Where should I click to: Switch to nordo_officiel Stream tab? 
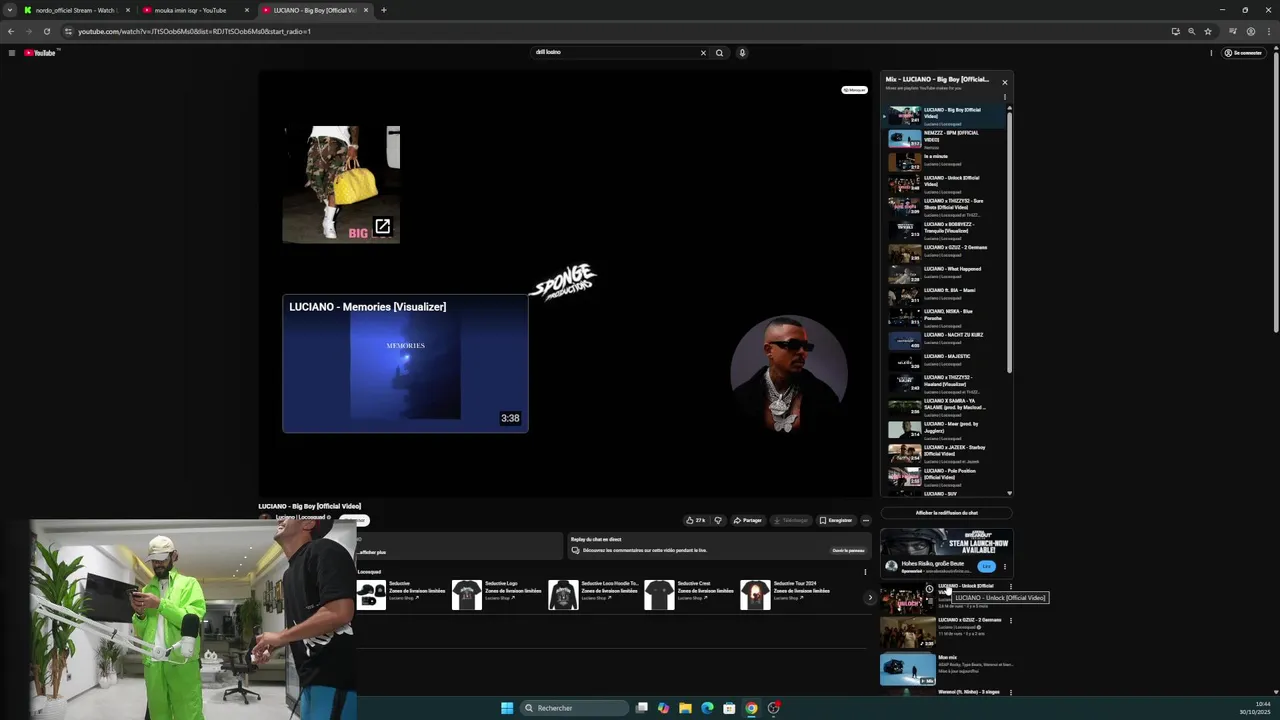(77, 10)
